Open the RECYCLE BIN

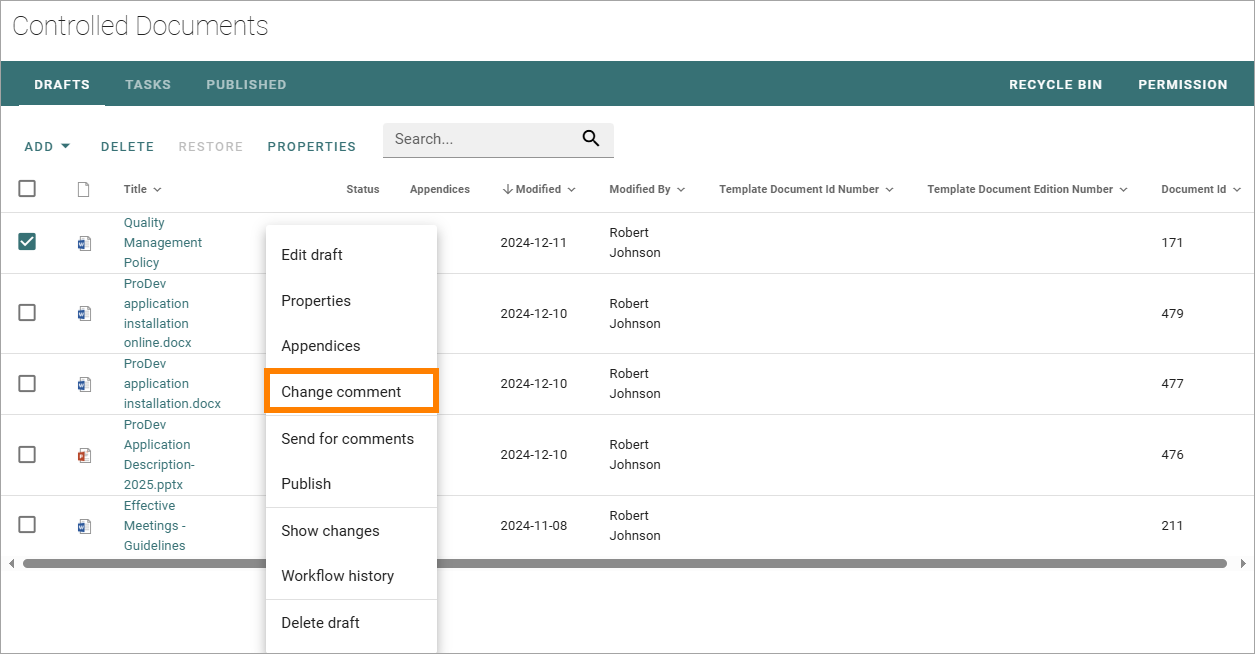click(1055, 85)
